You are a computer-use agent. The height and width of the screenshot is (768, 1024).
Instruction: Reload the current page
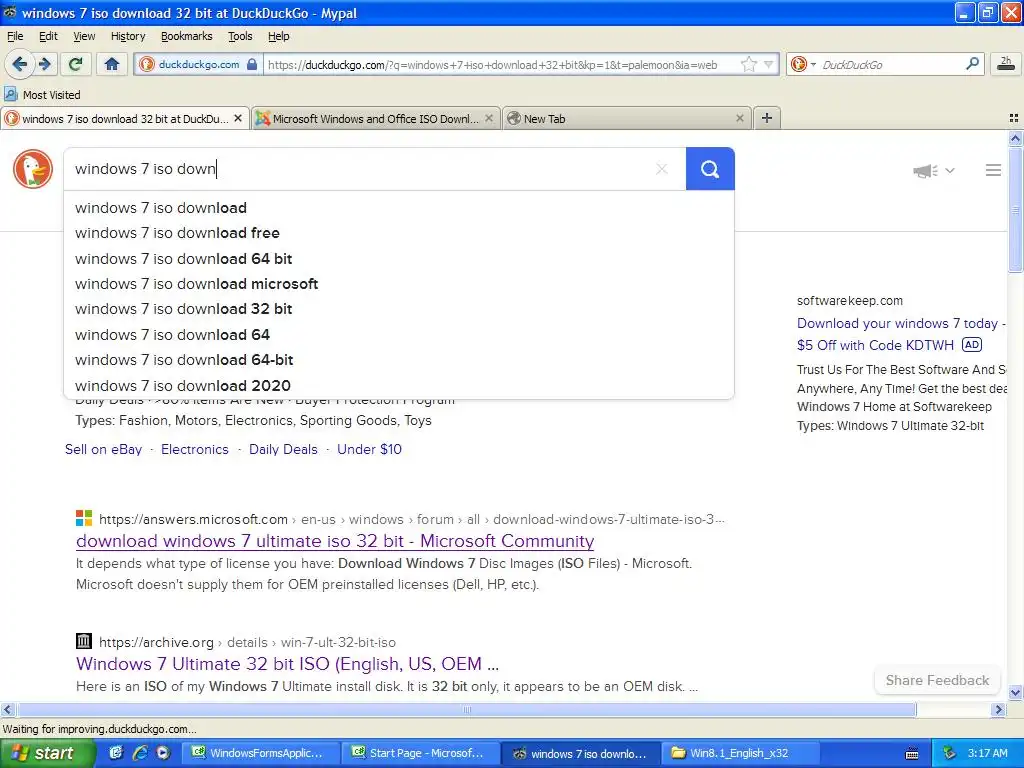pos(76,64)
